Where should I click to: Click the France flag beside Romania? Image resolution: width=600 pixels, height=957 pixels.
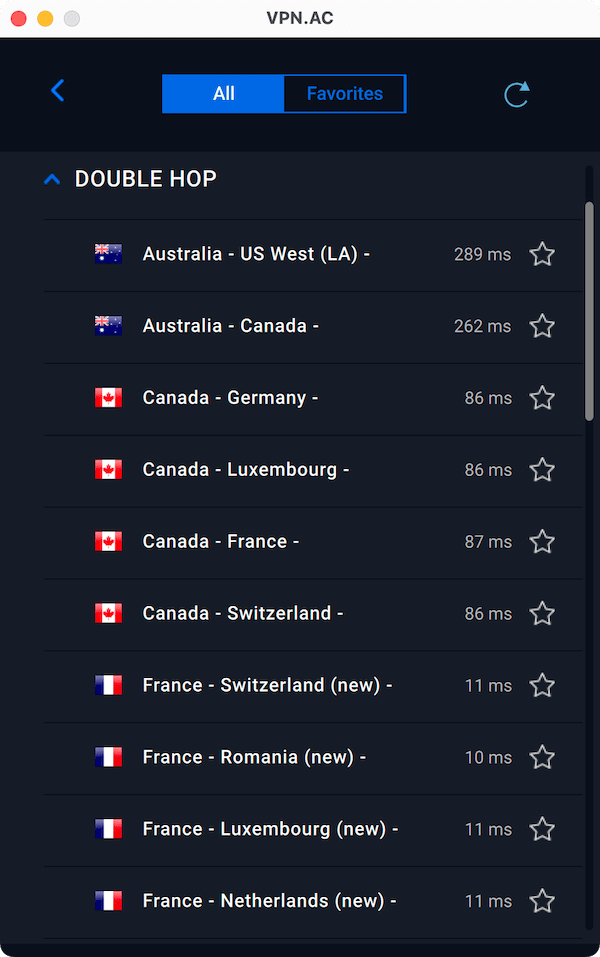[108, 758]
